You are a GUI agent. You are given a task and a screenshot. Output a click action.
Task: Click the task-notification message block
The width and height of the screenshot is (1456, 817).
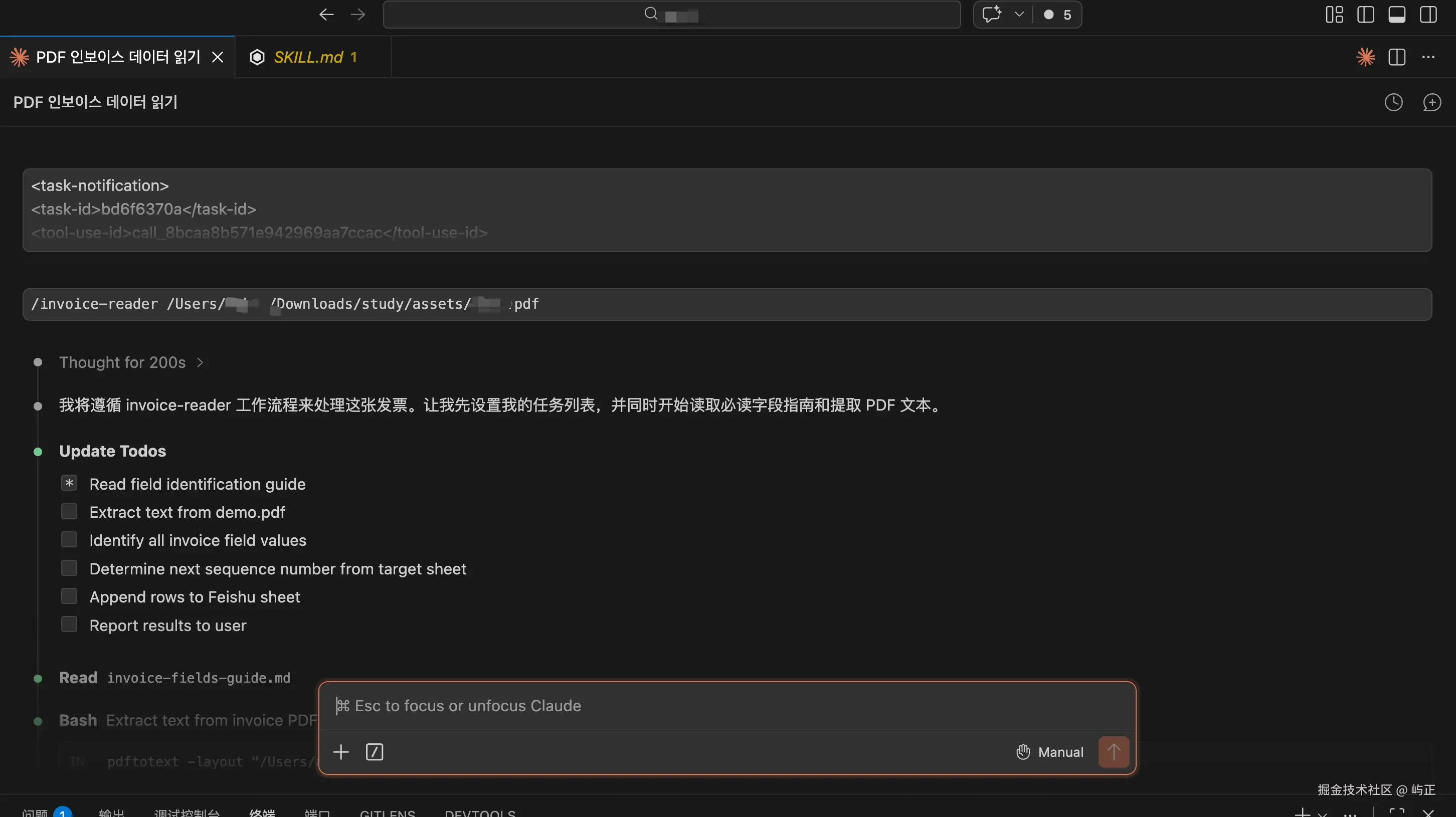point(727,210)
